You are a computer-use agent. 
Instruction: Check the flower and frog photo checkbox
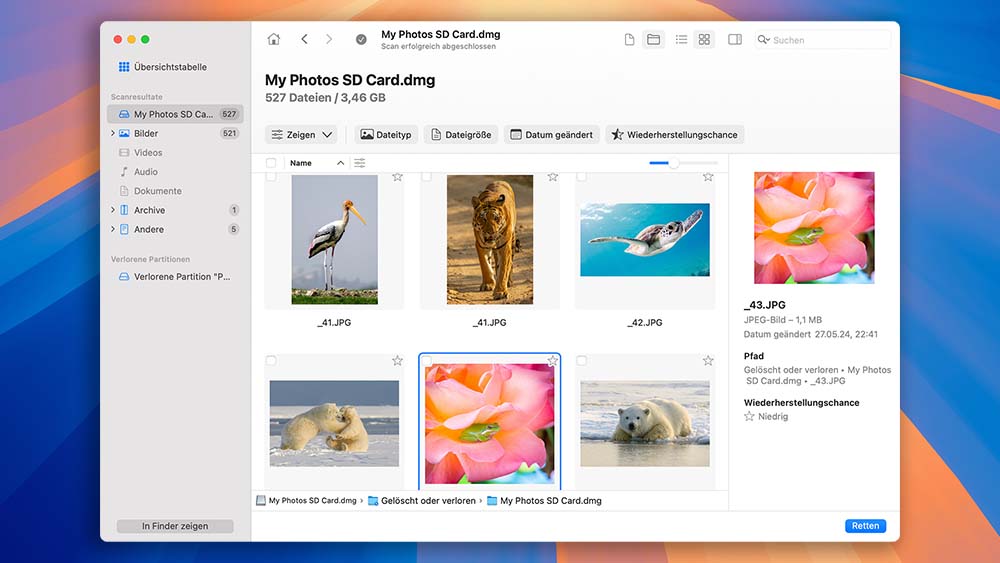point(427,361)
